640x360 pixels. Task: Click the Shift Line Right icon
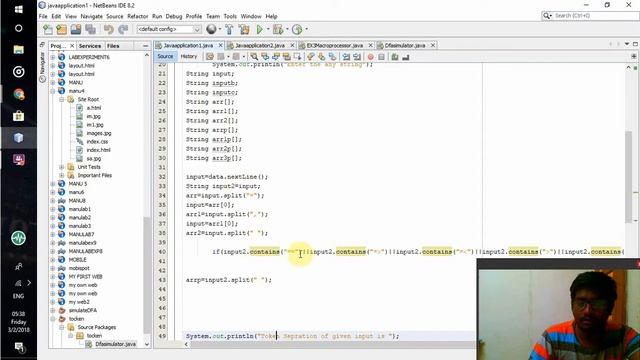357,57
